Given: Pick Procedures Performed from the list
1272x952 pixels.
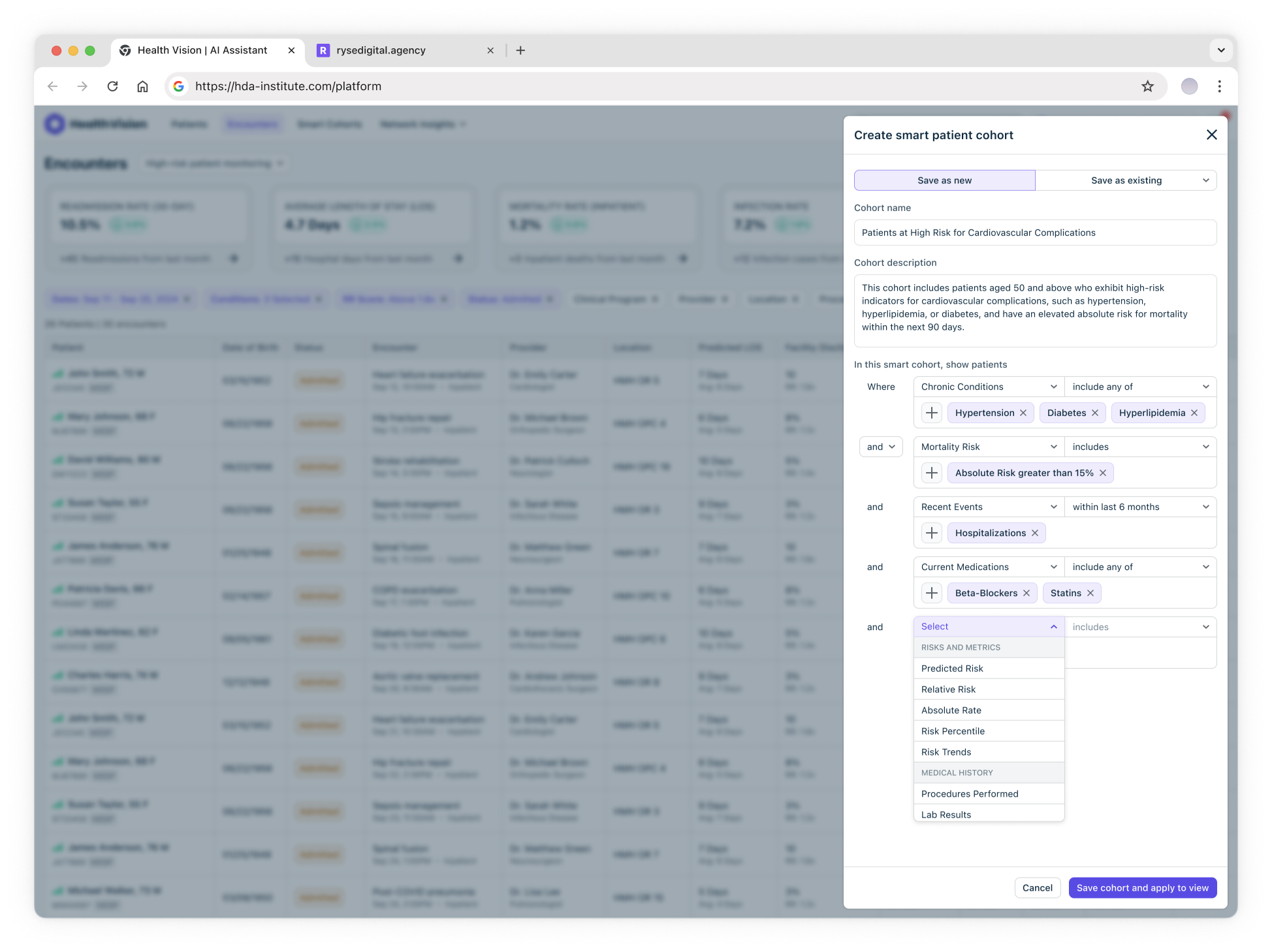Looking at the screenshot, I should pyautogui.click(x=970, y=794).
